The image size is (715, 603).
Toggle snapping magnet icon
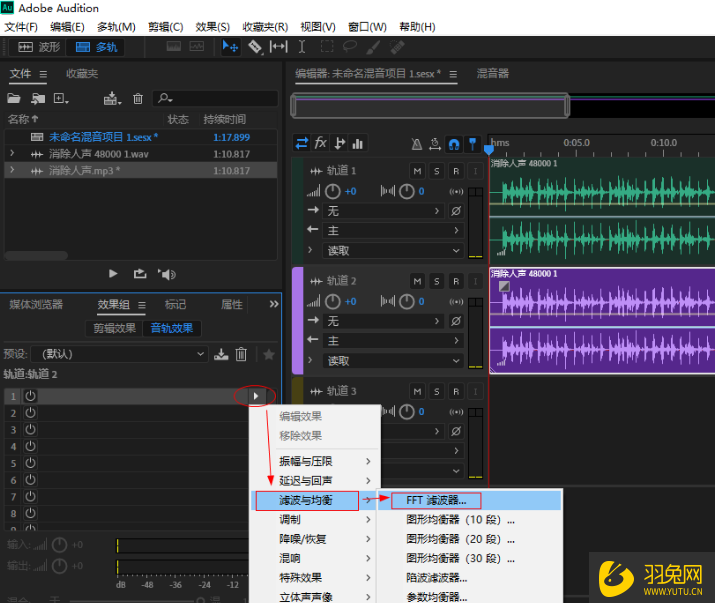click(x=454, y=144)
